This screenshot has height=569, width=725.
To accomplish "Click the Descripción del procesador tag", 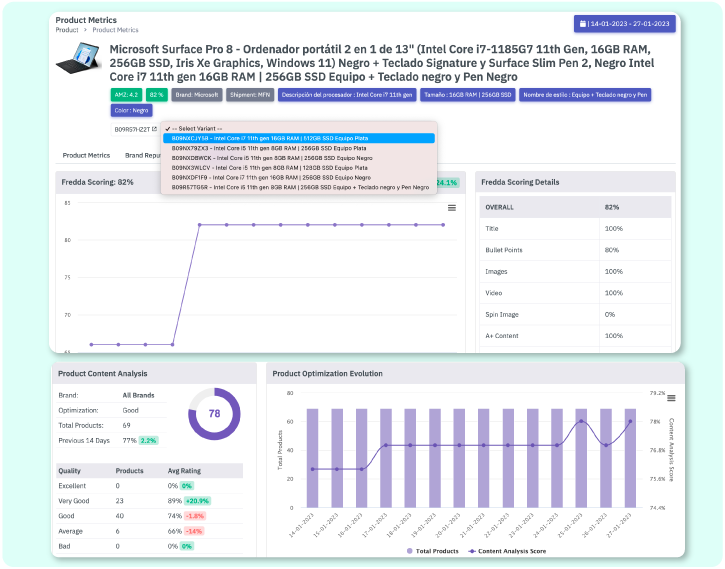I will tap(347, 95).
